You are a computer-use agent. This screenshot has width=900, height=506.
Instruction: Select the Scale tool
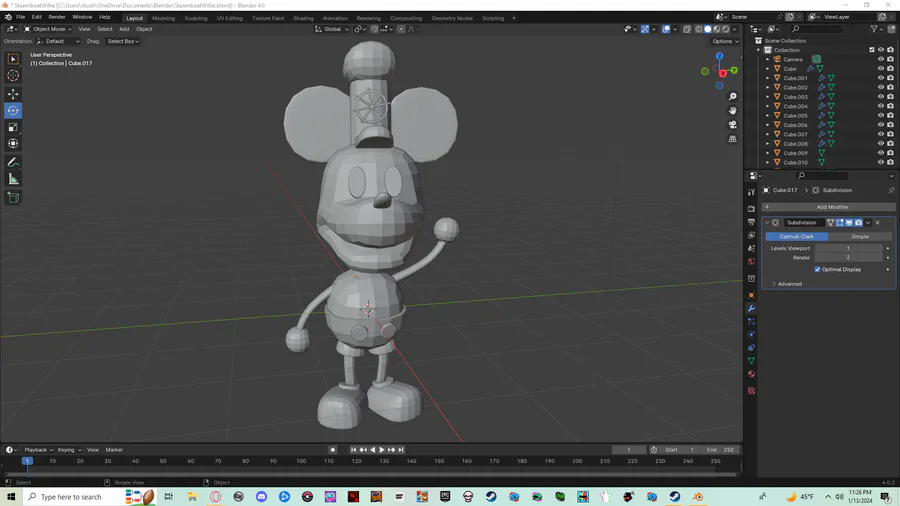[x=13, y=127]
